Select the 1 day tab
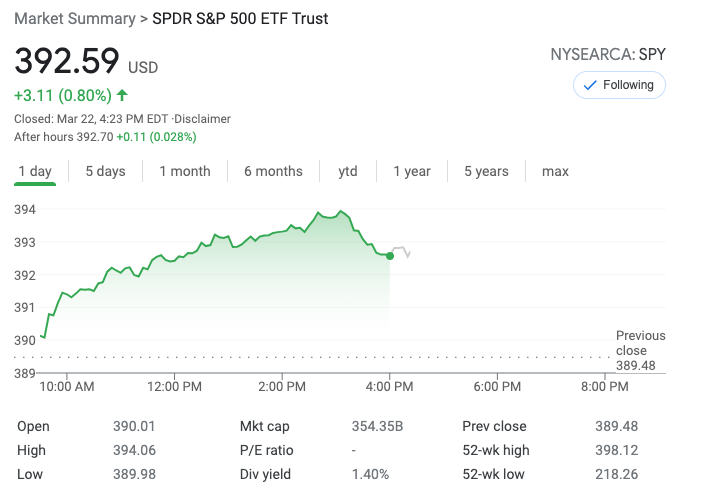702x494 pixels. point(35,171)
